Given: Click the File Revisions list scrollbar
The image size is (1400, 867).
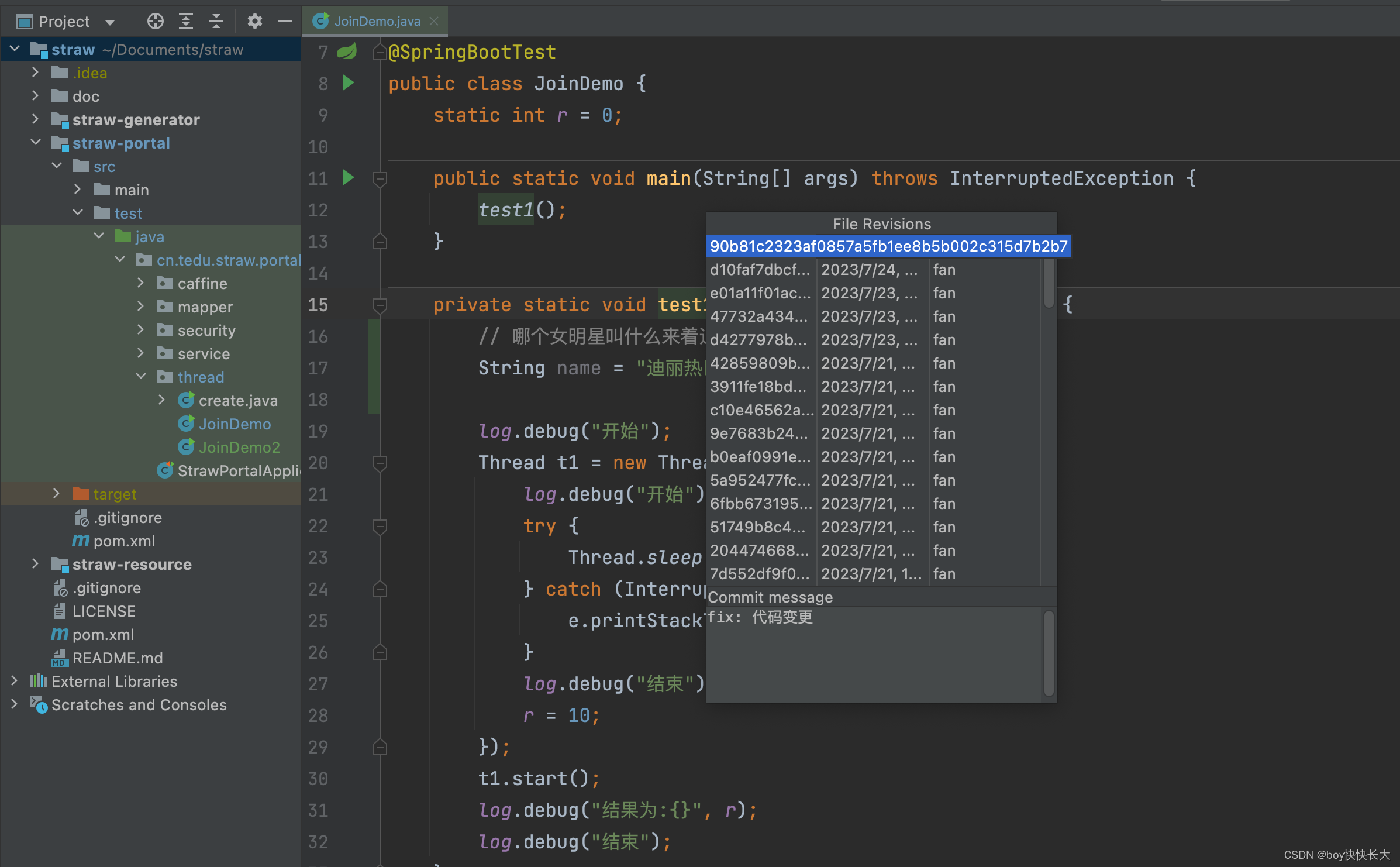Looking at the screenshot, I should [x=1049, y=283].
